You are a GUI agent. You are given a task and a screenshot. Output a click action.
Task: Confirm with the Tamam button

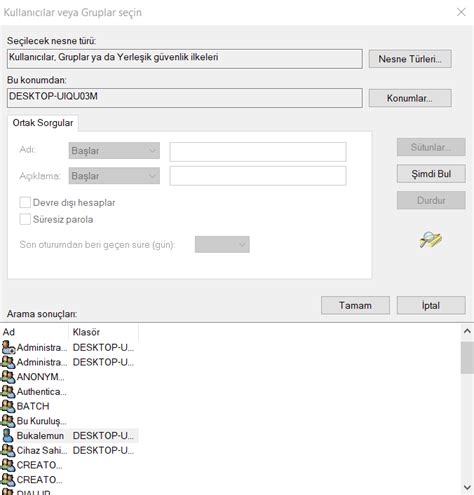[355, 305]
